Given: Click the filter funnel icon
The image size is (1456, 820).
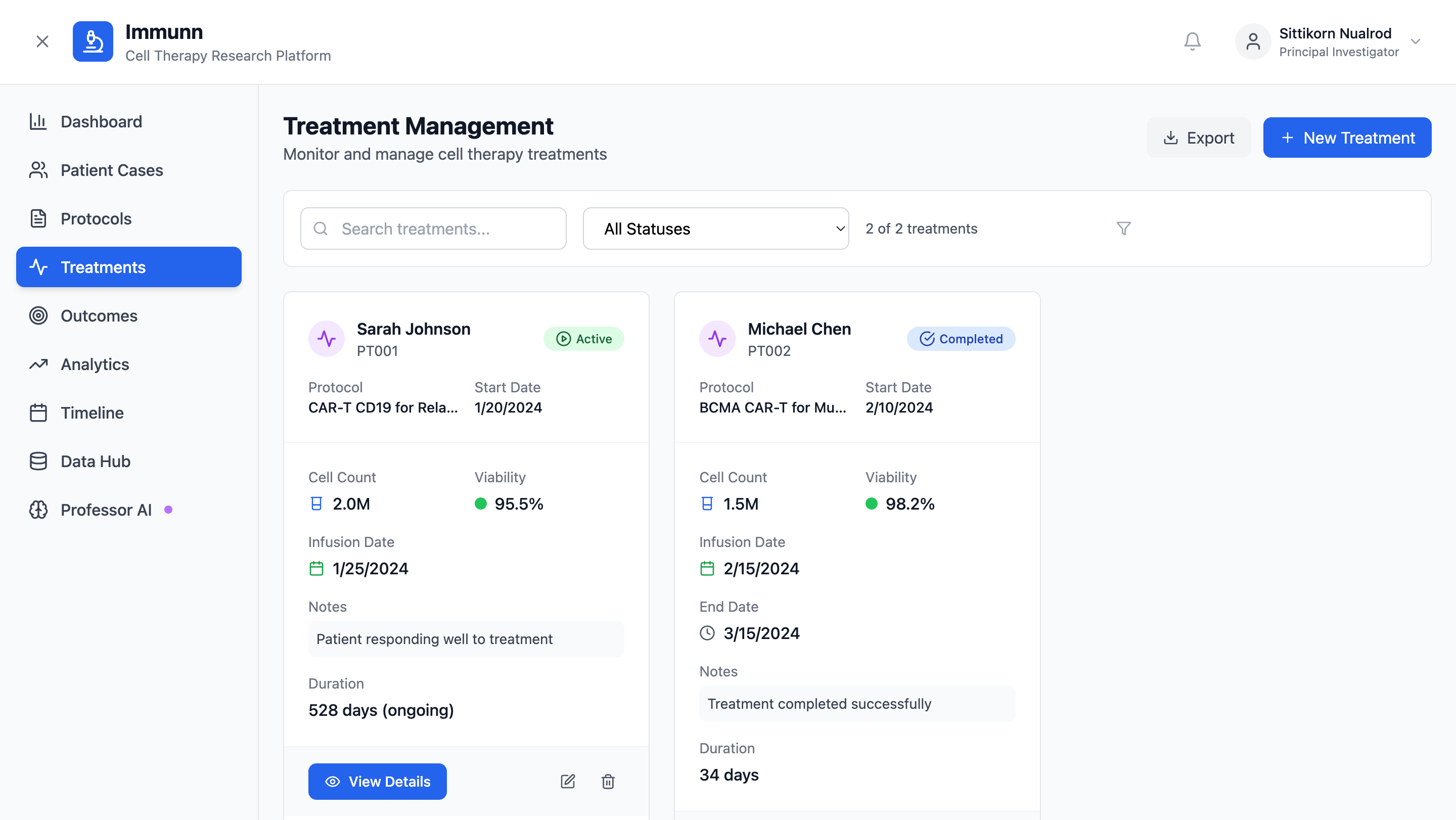Looking at the screenshot, I should pyautogui.click(x=1123, y=229).
